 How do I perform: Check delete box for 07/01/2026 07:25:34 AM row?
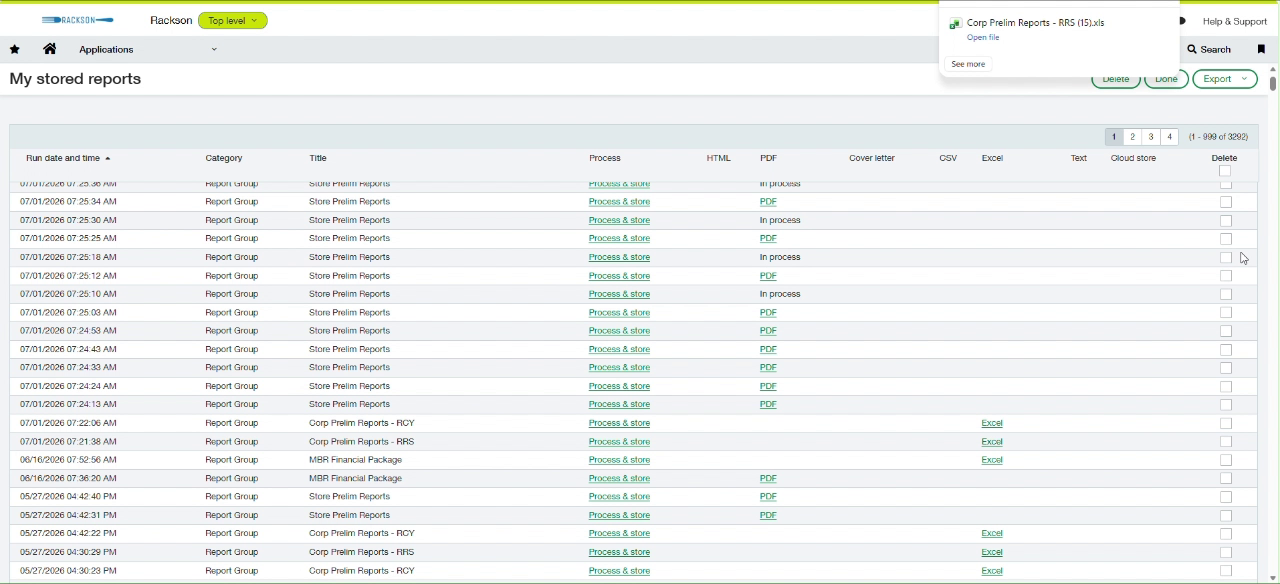[x=1226, y=202]
